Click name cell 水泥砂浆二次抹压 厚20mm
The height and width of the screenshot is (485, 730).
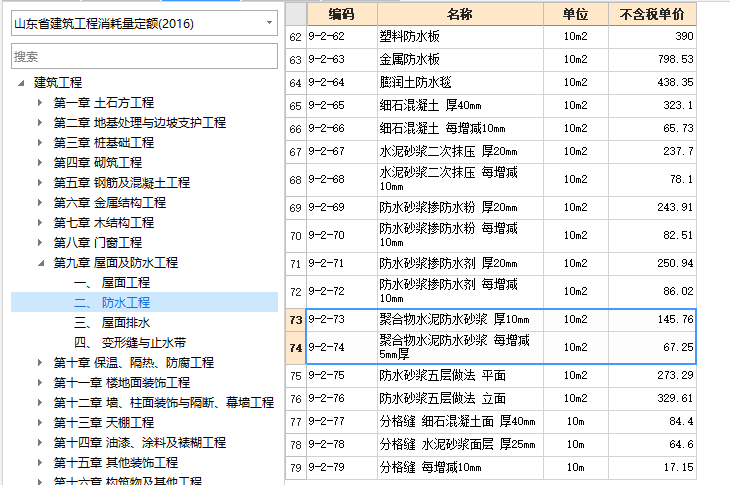tap(460, 152)
